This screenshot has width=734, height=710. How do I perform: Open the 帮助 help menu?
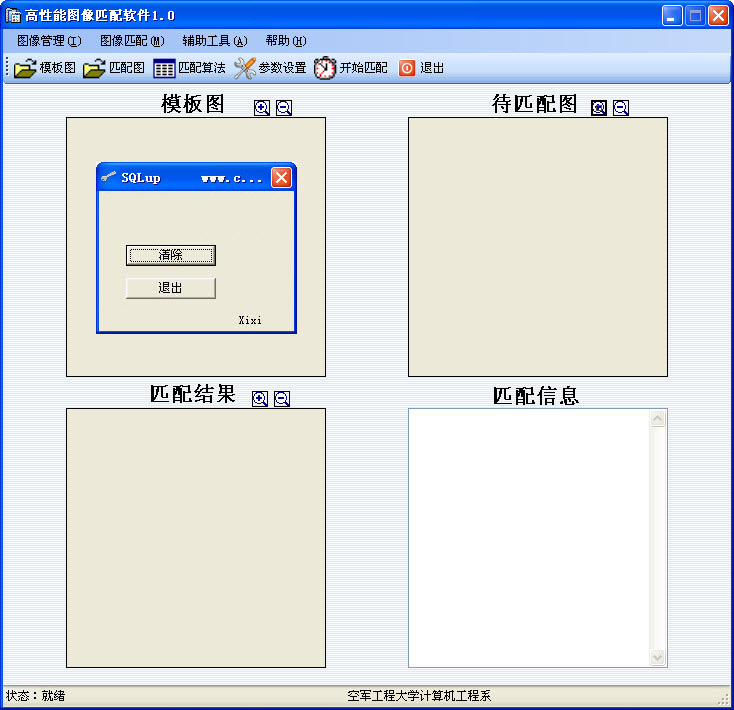click(286, 41)
